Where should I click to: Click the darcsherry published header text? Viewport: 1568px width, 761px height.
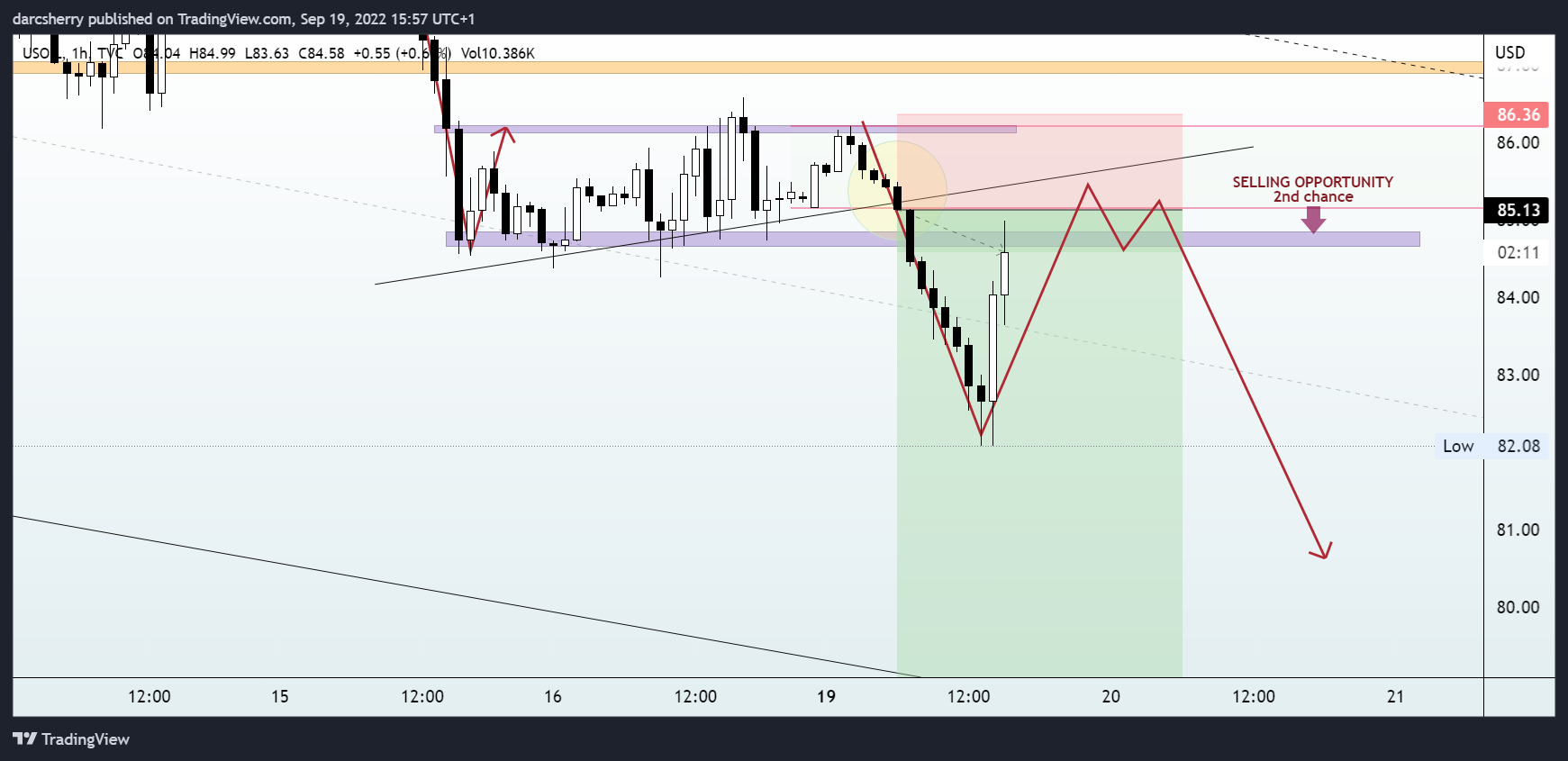[243, 19]
